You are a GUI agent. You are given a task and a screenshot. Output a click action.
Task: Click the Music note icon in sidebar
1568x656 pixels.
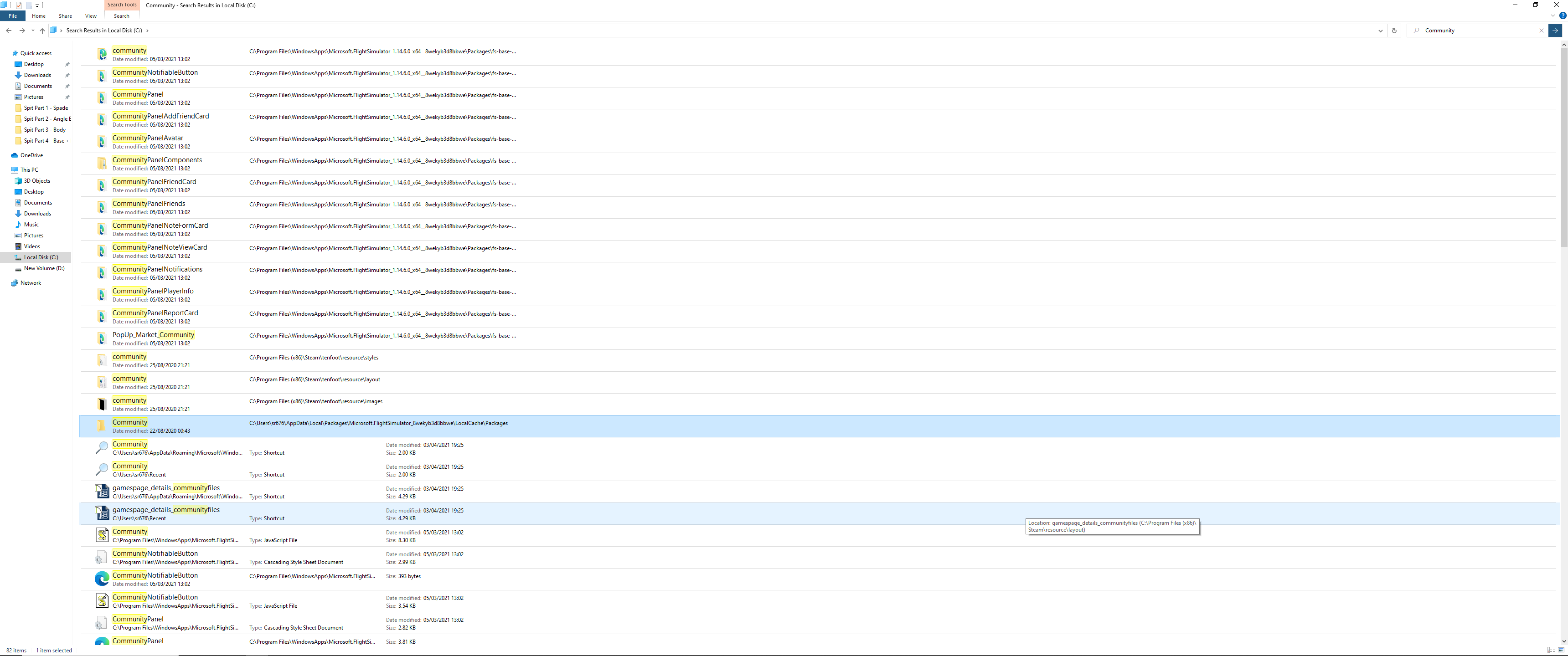click(18, 225)
